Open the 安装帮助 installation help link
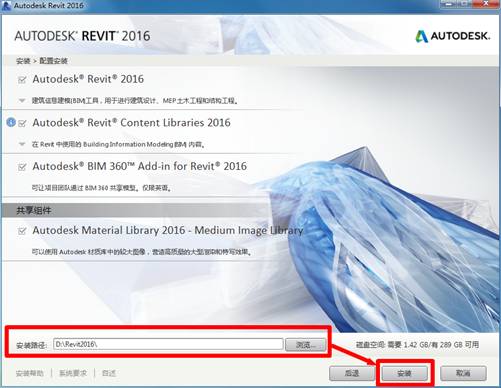The height and width of the screenshot is (388, 501). pyautogui.click(x=30, y=373)
